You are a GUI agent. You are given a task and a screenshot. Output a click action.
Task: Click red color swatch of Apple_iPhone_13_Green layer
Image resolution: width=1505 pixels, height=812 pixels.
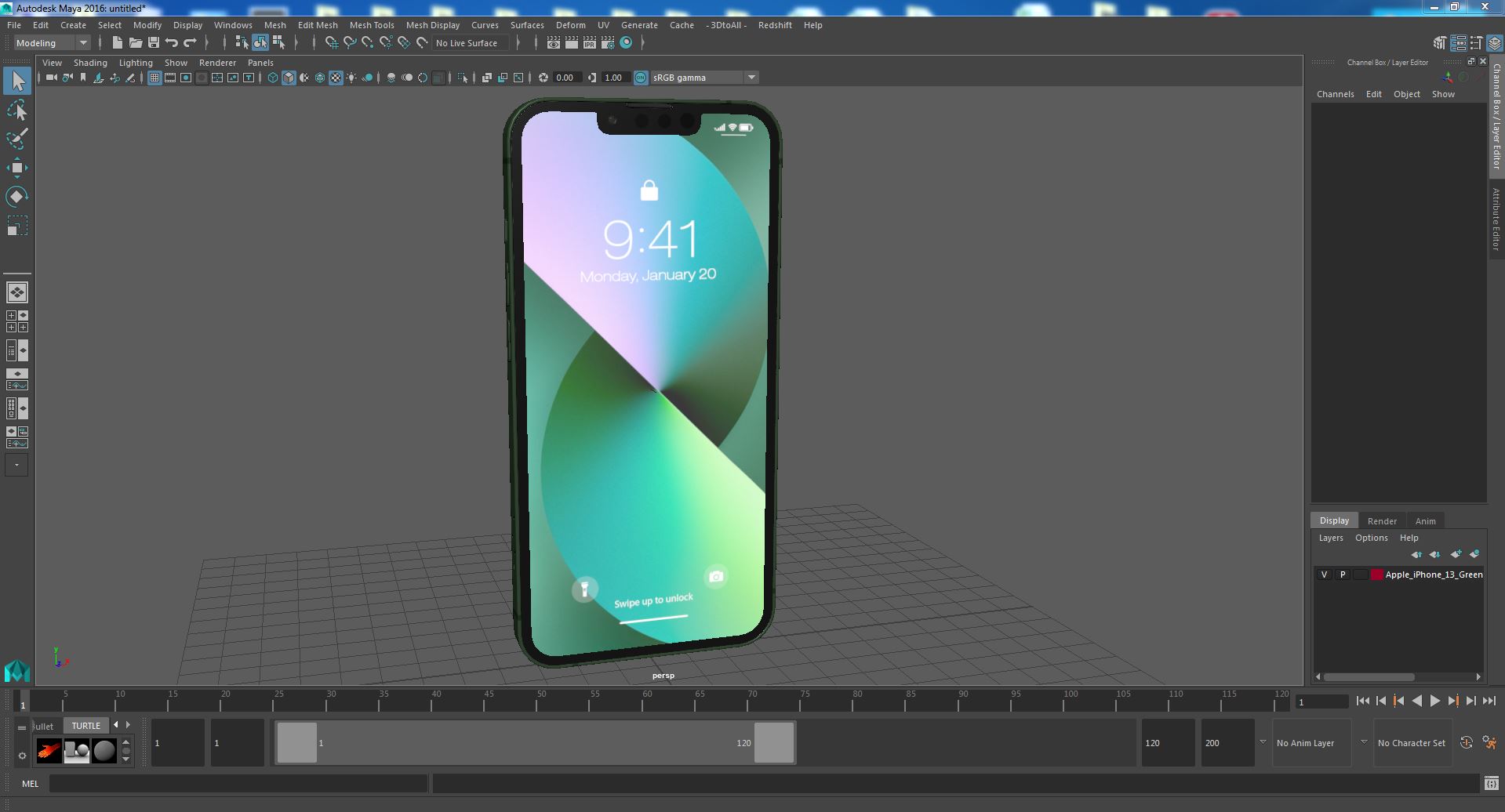tap(1376, 575)
